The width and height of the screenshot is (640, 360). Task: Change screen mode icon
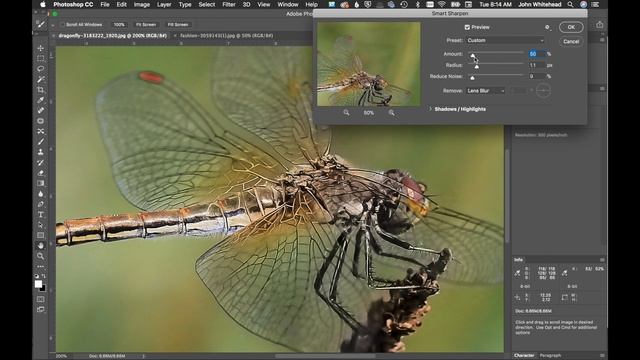[40, 309]
